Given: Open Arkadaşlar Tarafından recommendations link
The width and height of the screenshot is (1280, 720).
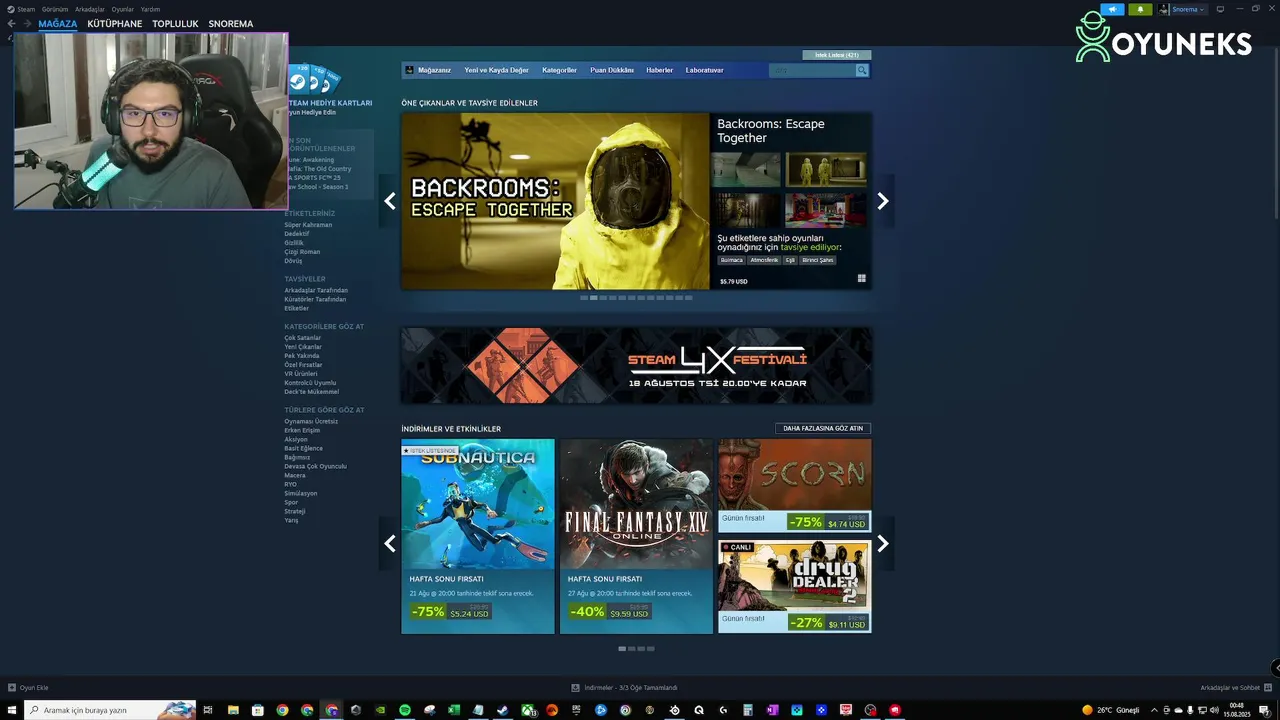Looking at the screenshot, I should point(316,290).
